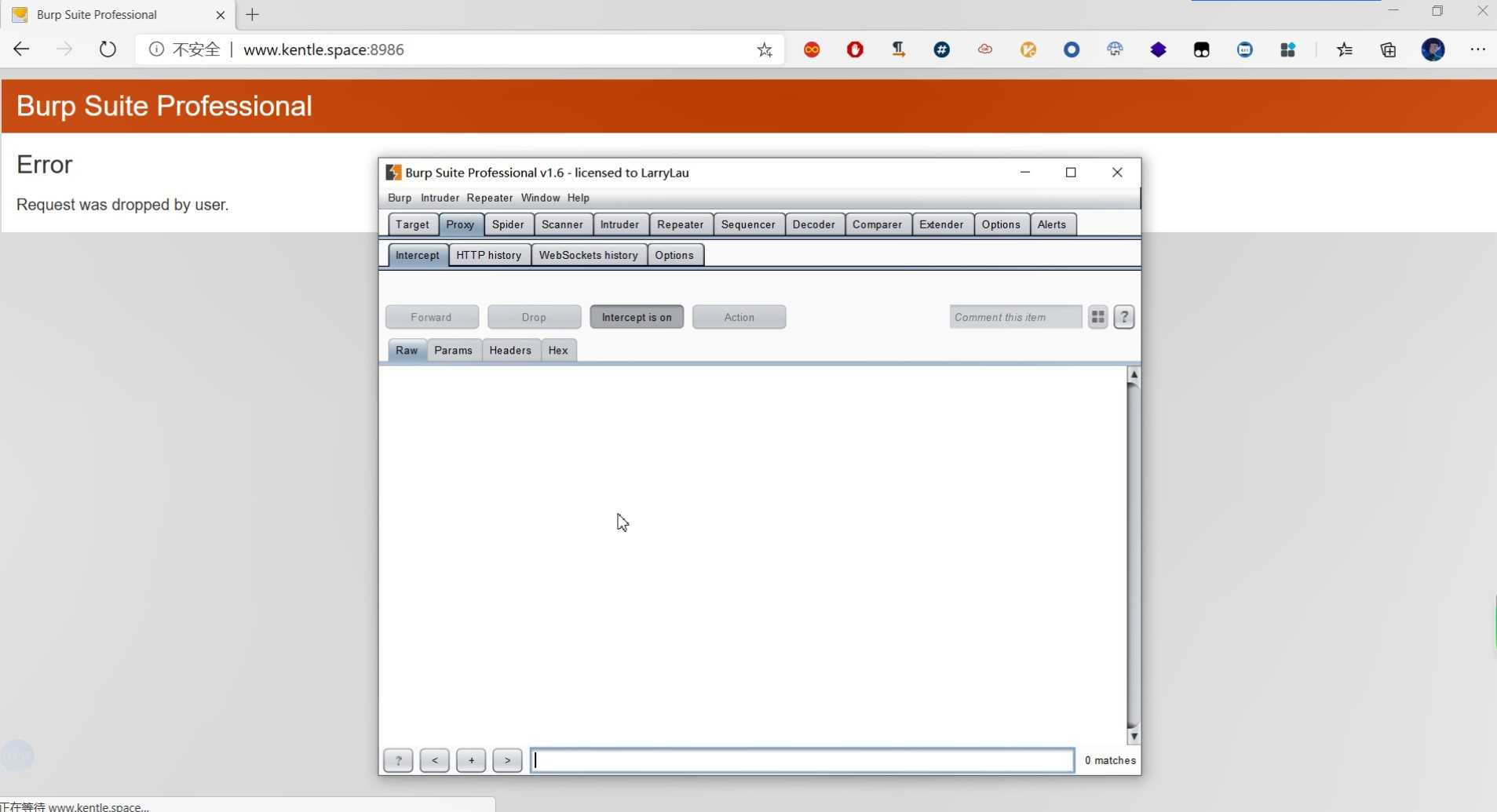The image size is (1497, 812).
Task: Open the Burp menu
Action: (400, 198)
